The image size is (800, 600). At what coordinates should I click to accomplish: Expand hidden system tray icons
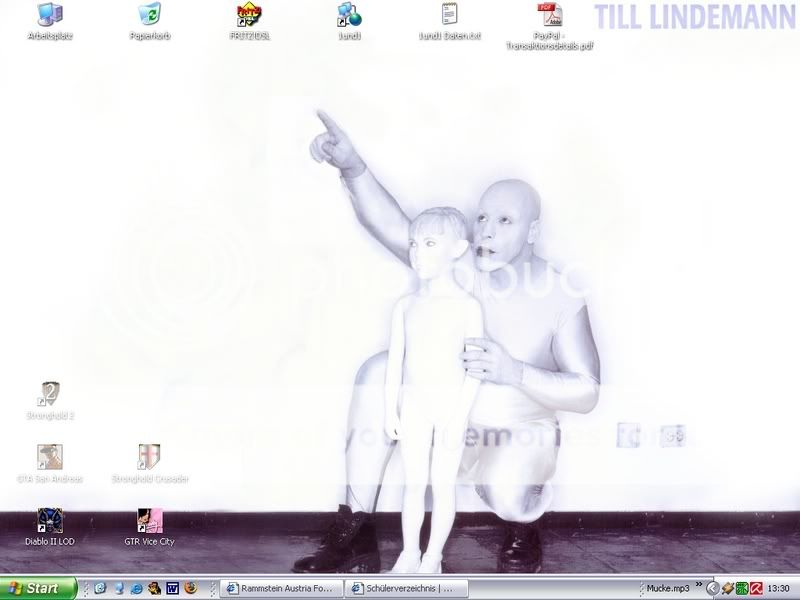point(711,588)
